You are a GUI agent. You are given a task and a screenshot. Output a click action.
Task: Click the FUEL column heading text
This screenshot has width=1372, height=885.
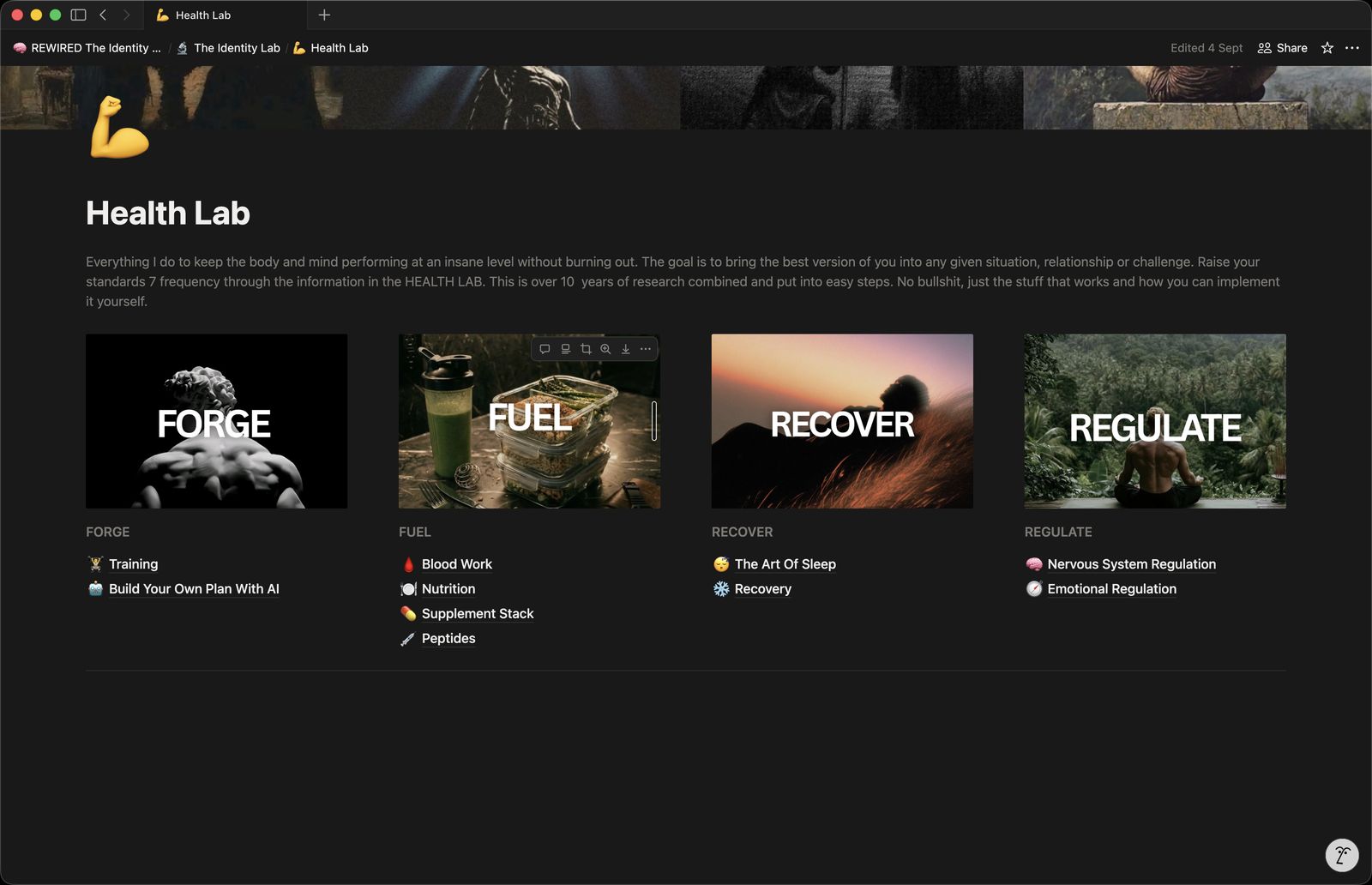click(x=415, y=532)
